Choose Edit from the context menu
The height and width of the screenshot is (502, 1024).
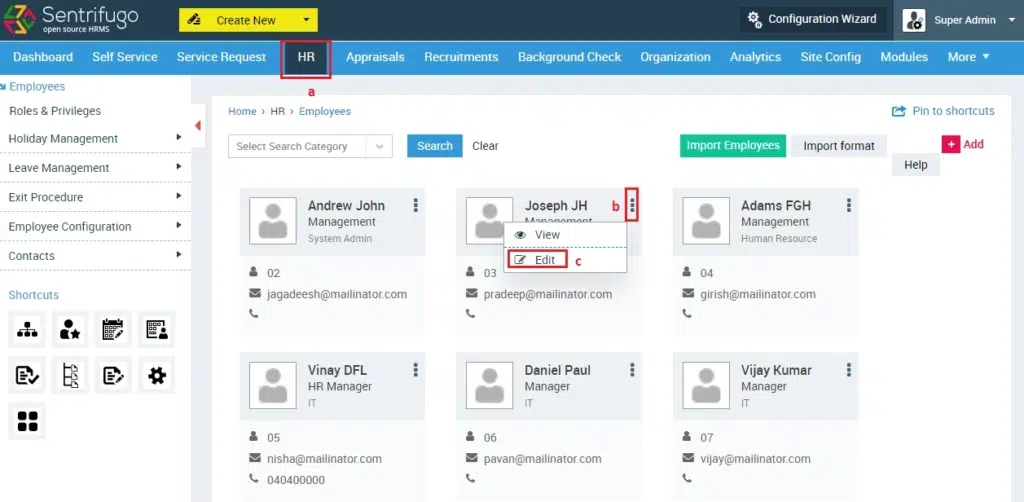[538, 260]
